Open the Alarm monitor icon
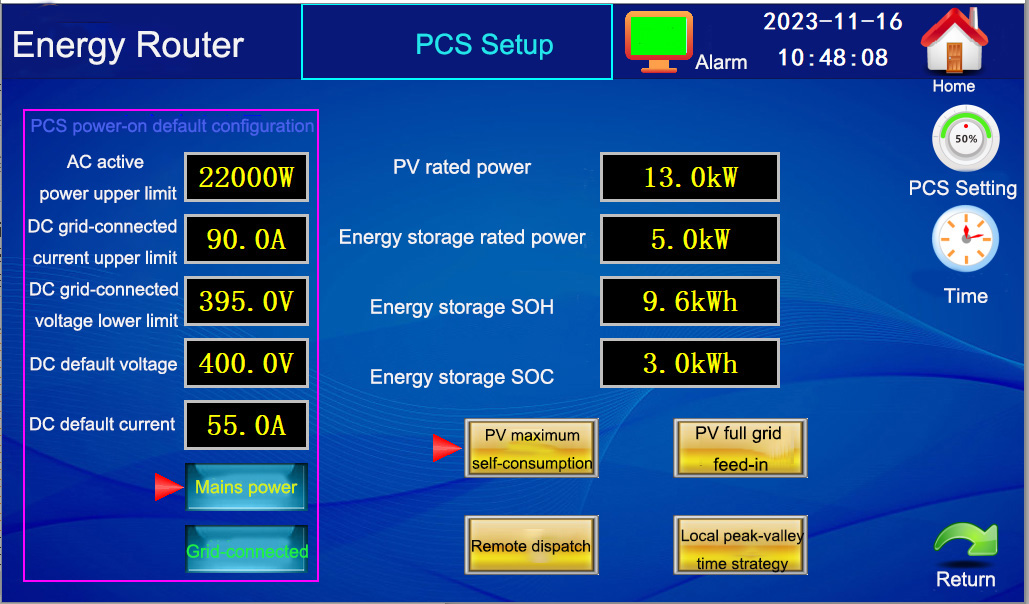Image resolution: width=1029 pixels, height=604 pixels. click(x=658, y=41)
